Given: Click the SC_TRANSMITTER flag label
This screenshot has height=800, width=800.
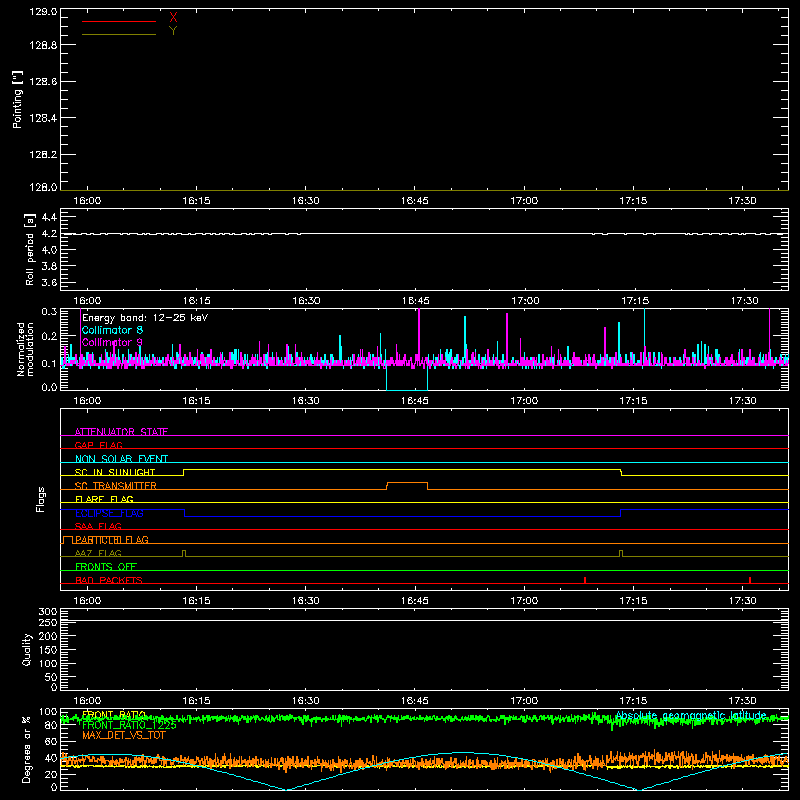Looking at the screenshot, I should click(116, 486).
